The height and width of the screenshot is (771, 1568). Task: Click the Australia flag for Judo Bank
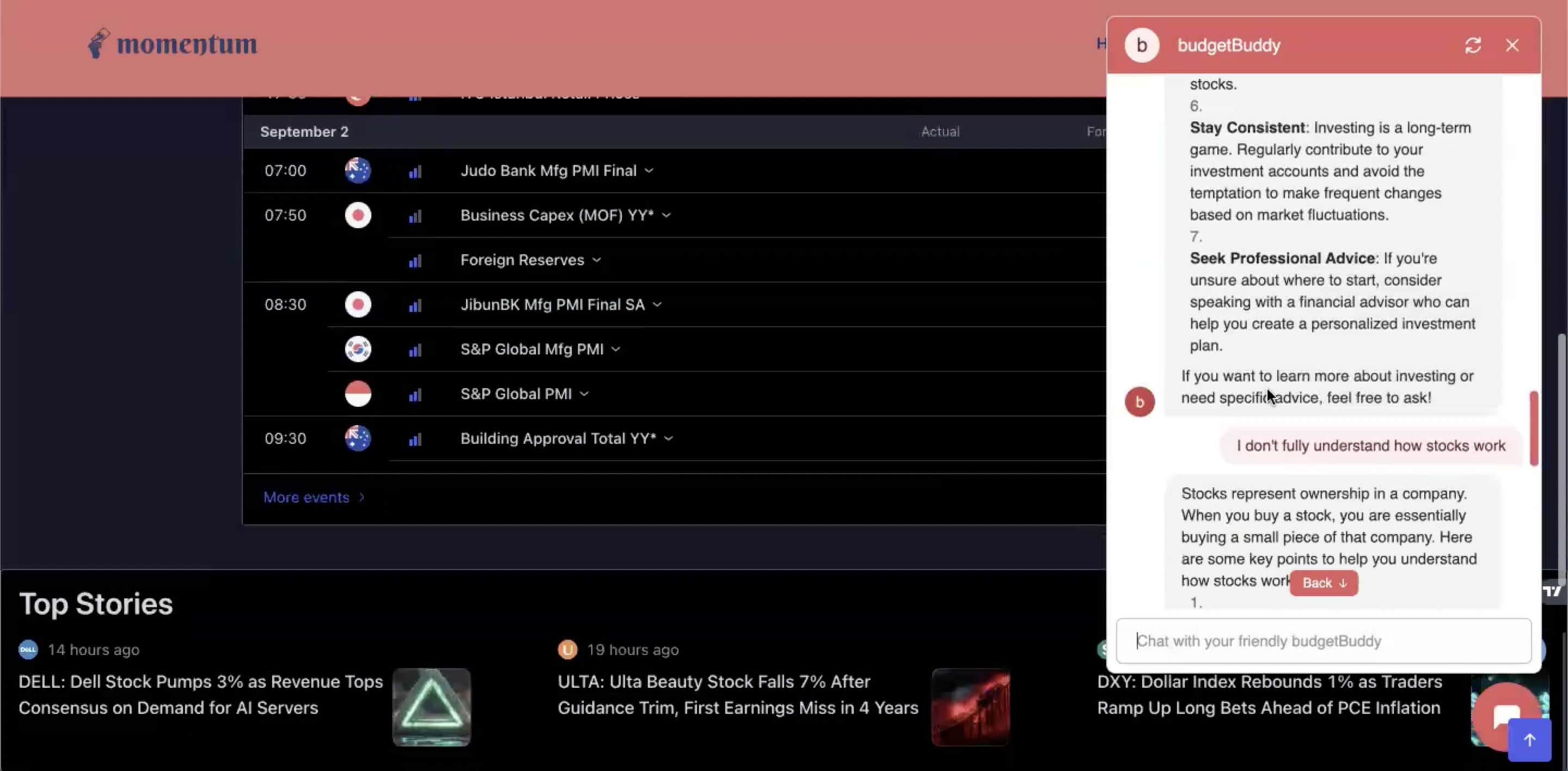[358, 170]
